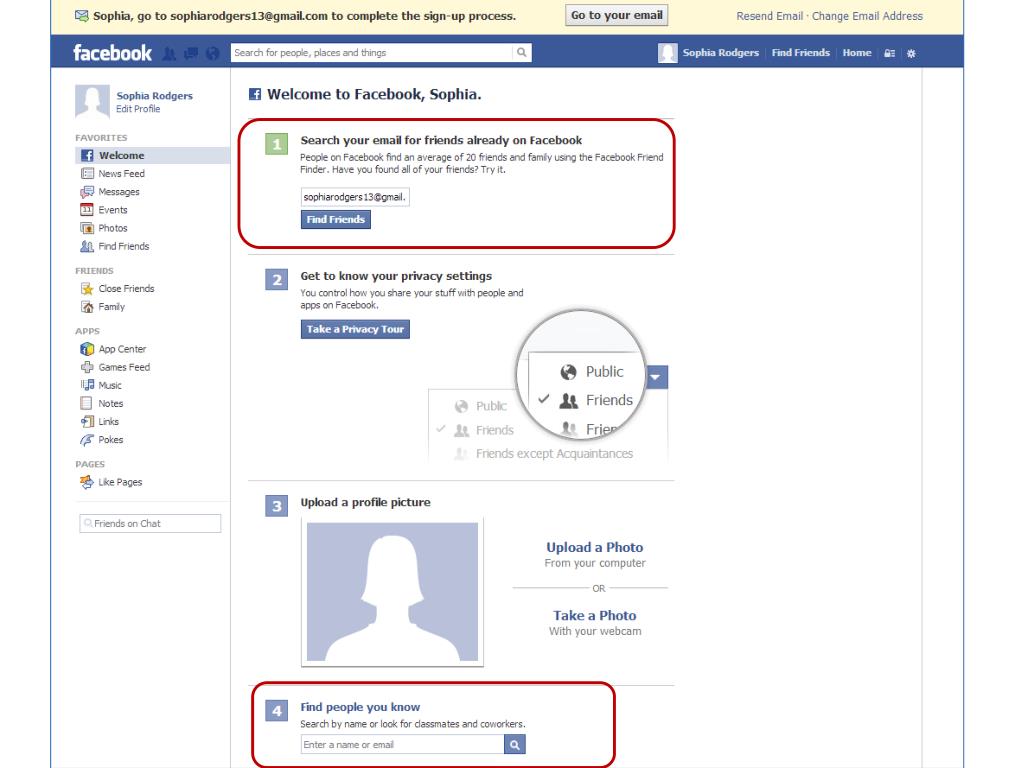Image resolution: width=1024 pixels, height=768 pixels.
Task: Click Sophia Rodgers name in header
Action: pyautogui.click(x=720, y=53)
